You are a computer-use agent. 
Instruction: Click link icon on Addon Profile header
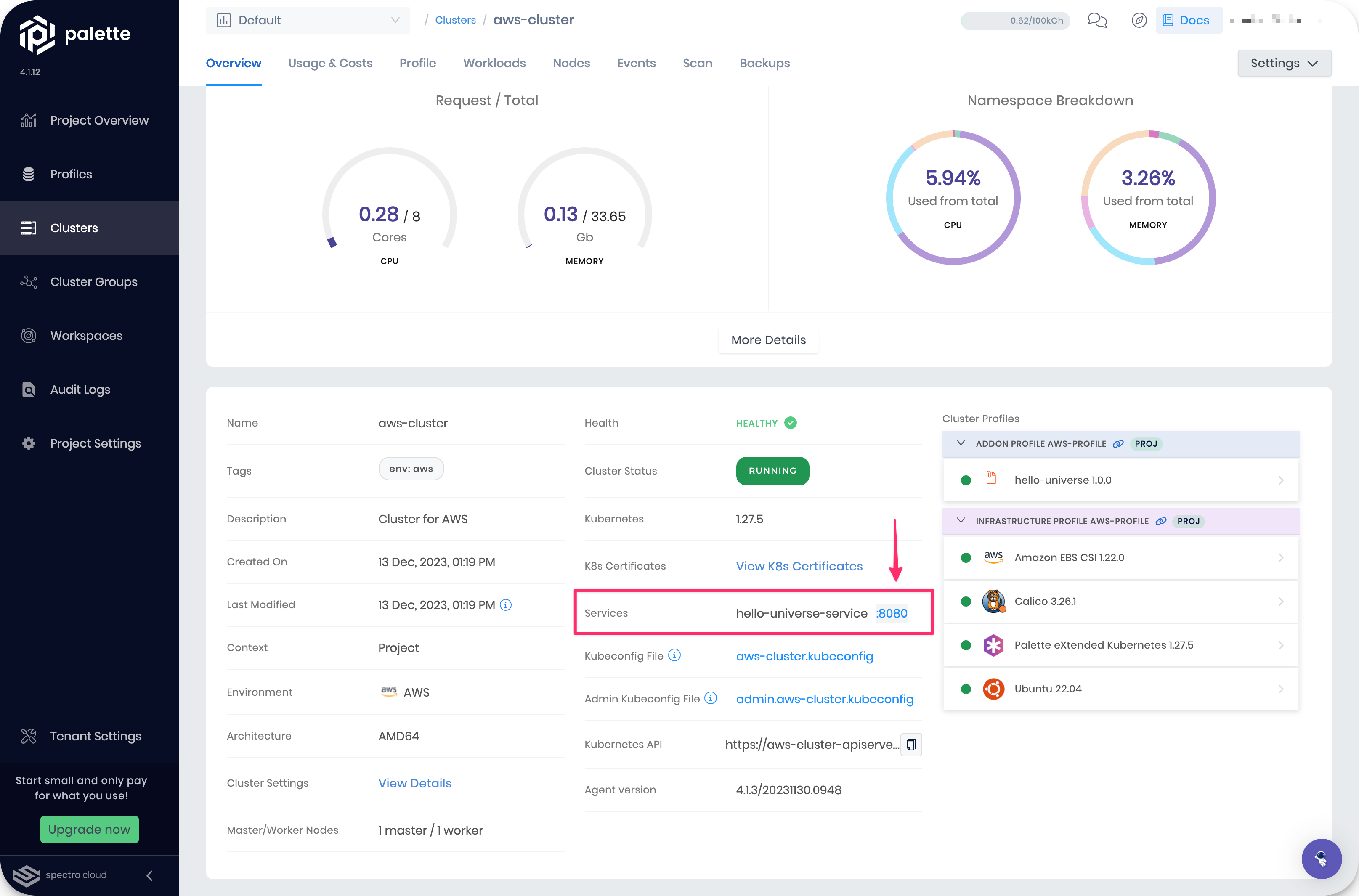tap(1118, 443)
